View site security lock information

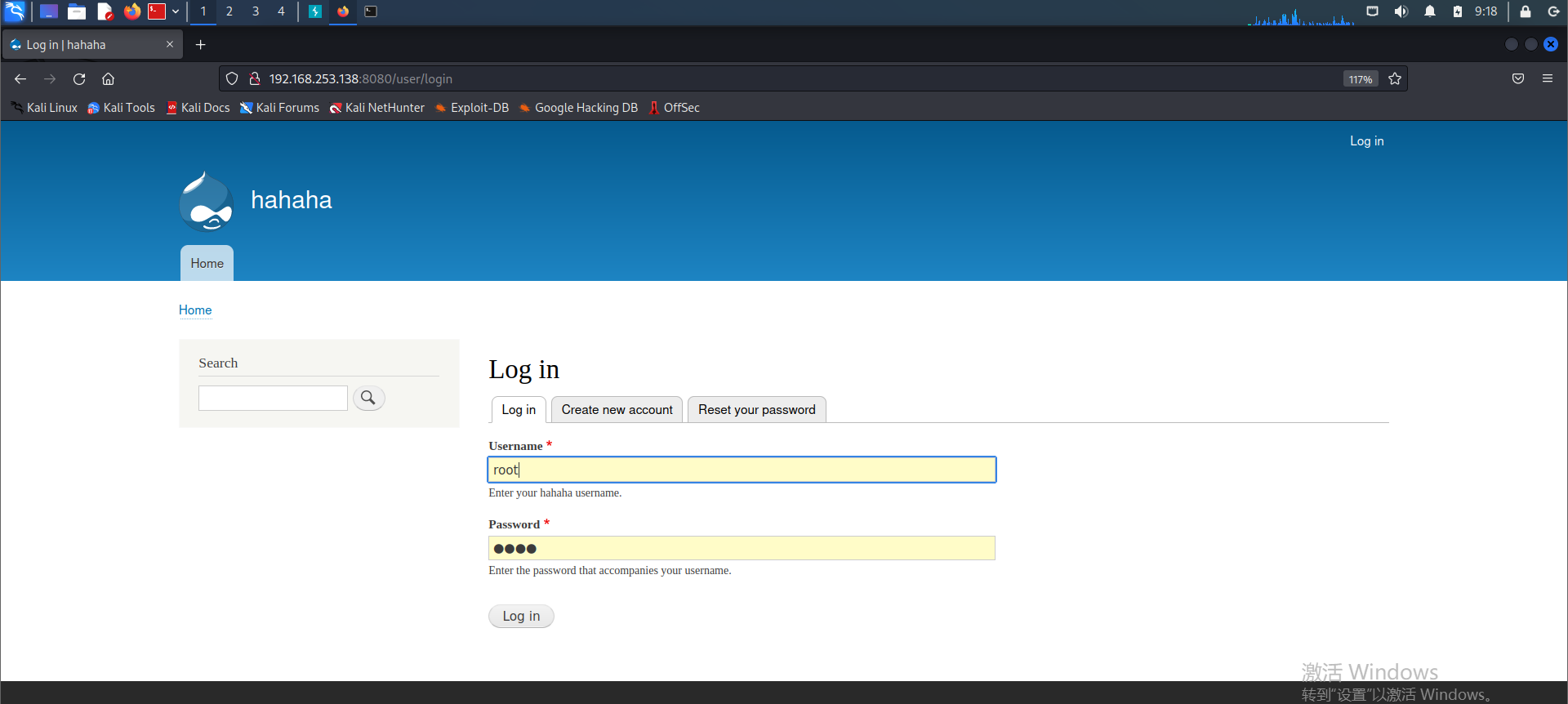point(255,78)
